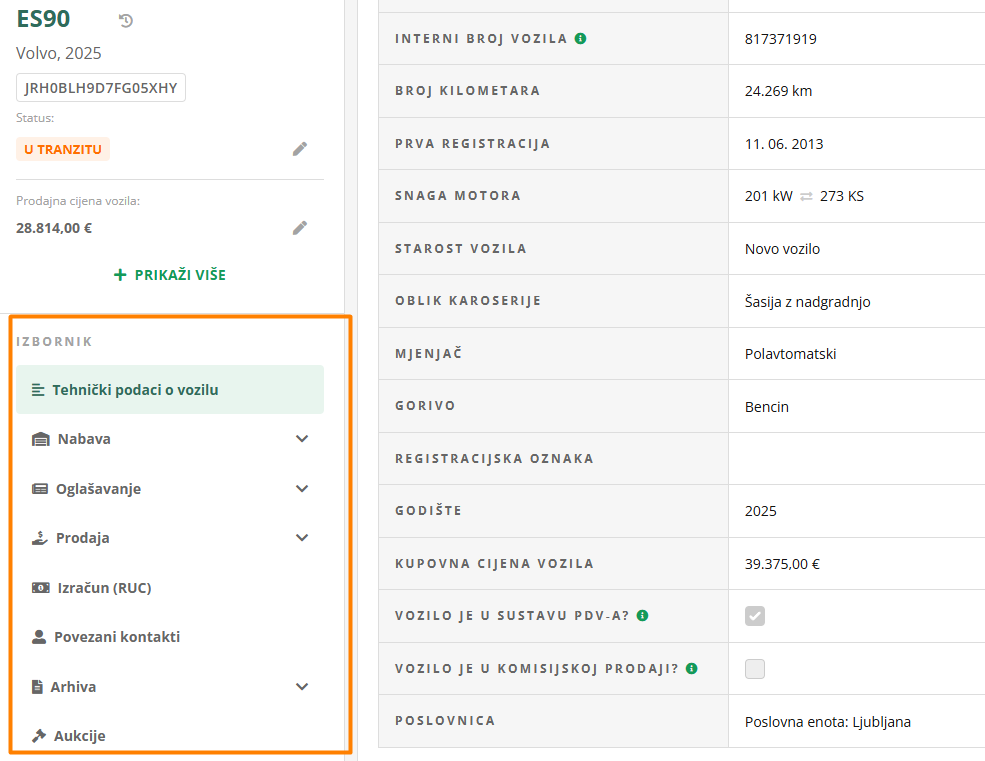
Task: Expand the Arhiva submenu chevron
Action: click(x=302, y=687)
